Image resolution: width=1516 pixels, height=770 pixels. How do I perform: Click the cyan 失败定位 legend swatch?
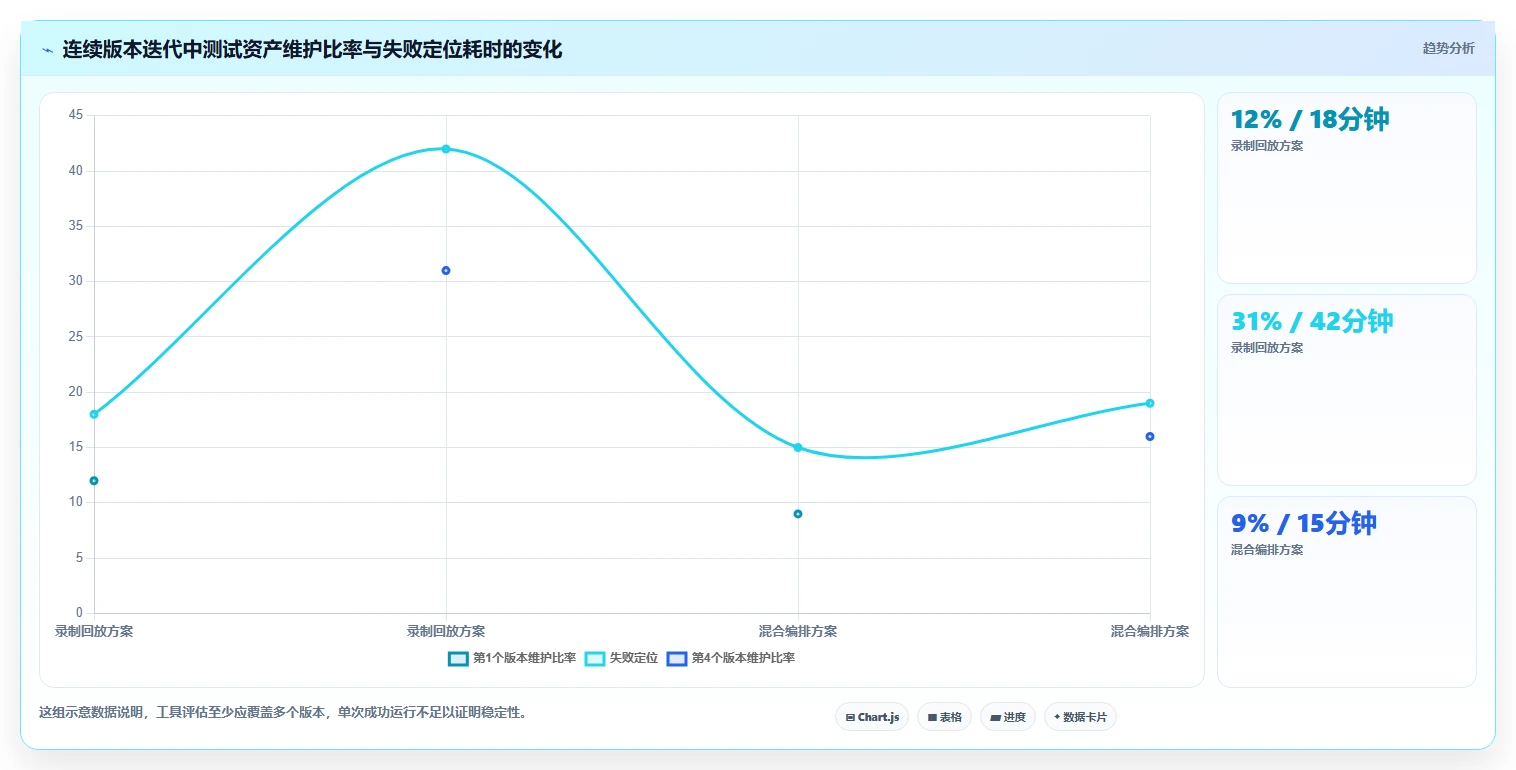point(595,658)
